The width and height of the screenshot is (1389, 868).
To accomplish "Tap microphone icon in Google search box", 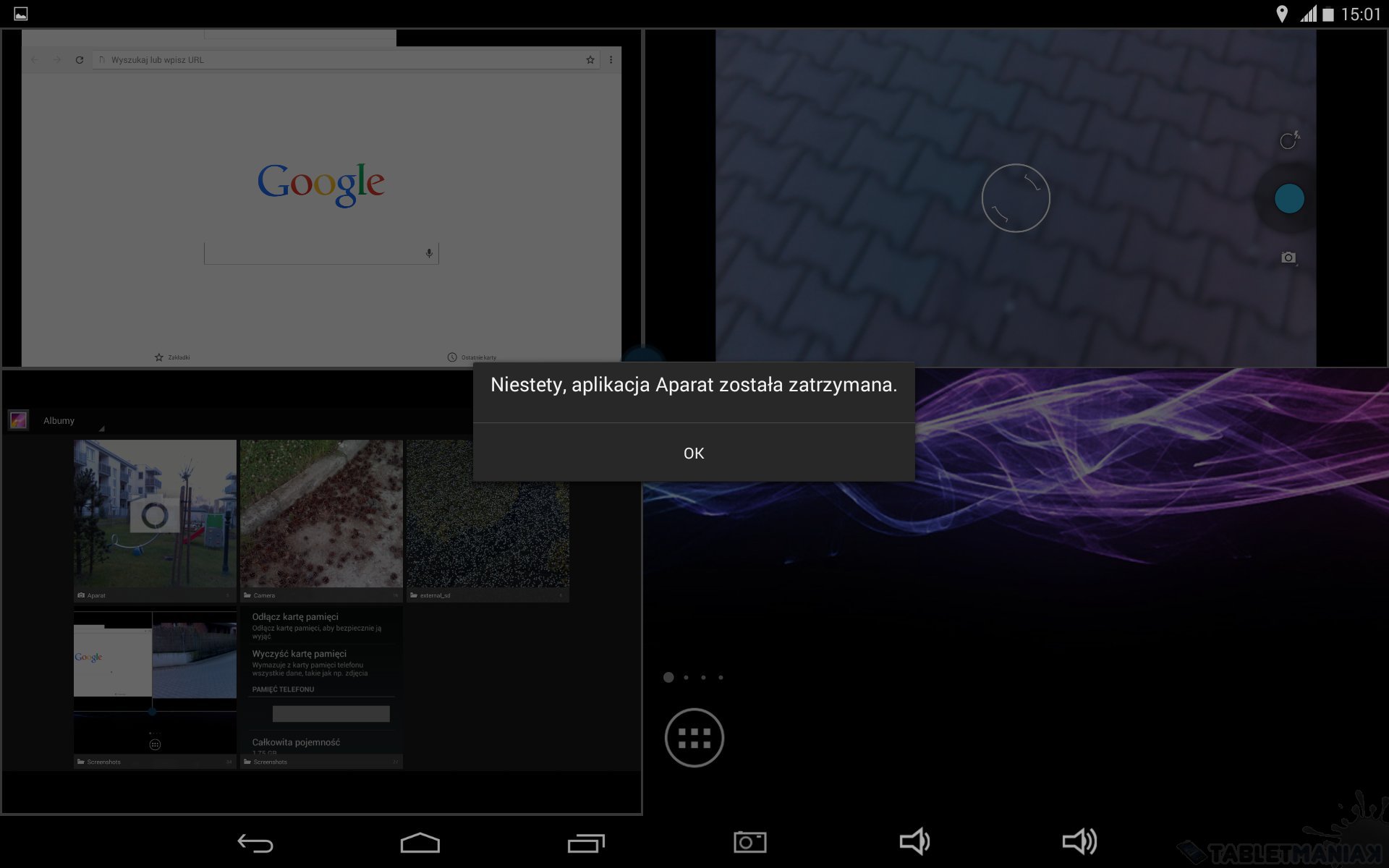I will (429, 253).
